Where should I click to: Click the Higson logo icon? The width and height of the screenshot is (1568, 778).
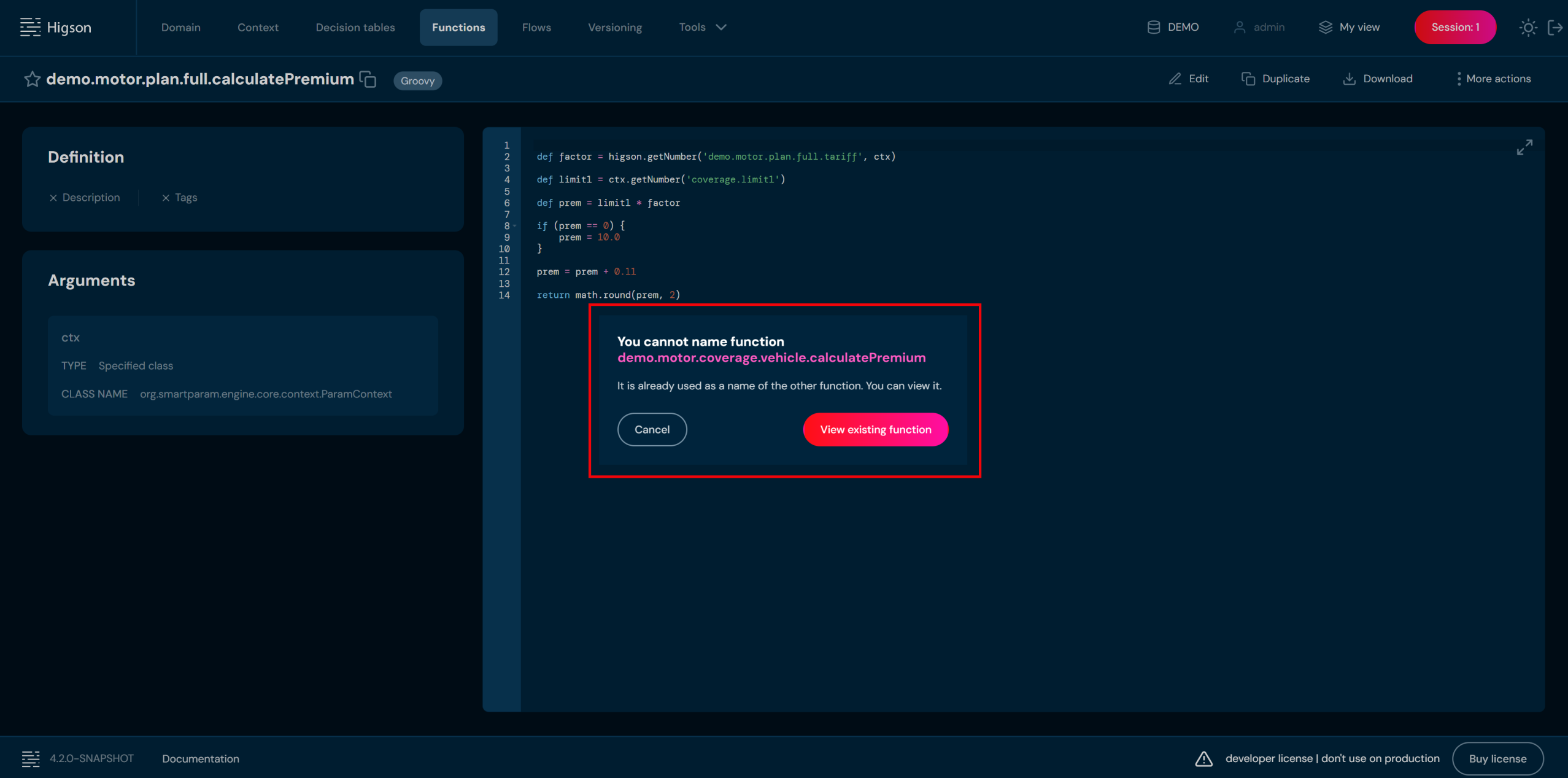point(30,27)
